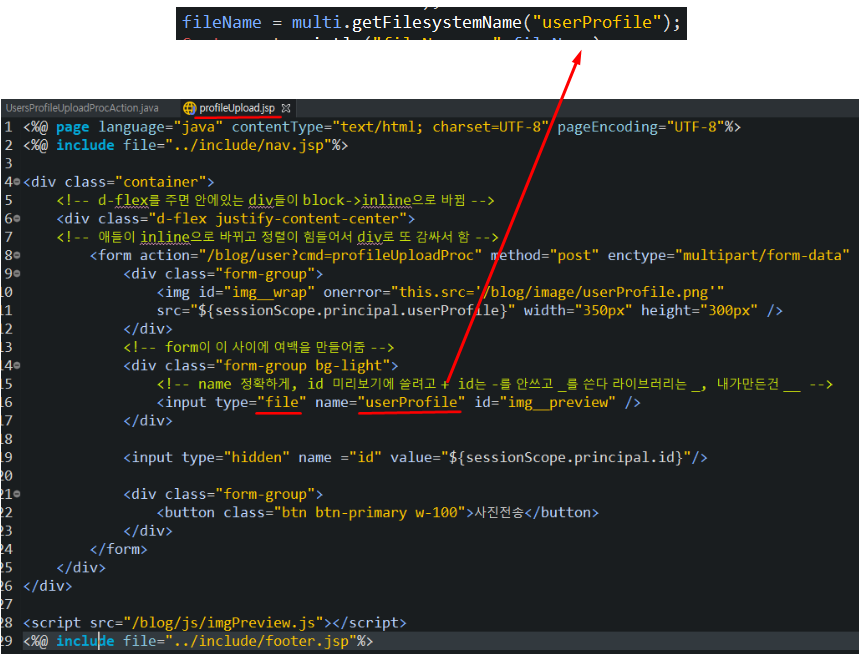Click "form-group bg-light" class value
The height and width of the screenshot is (654, 859).
tap(302, 365)
